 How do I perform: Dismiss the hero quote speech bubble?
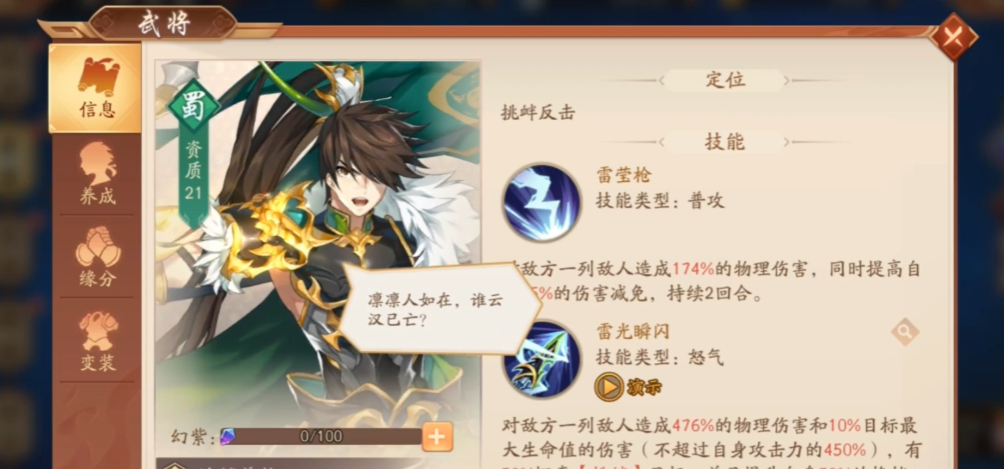click(439, 309)
